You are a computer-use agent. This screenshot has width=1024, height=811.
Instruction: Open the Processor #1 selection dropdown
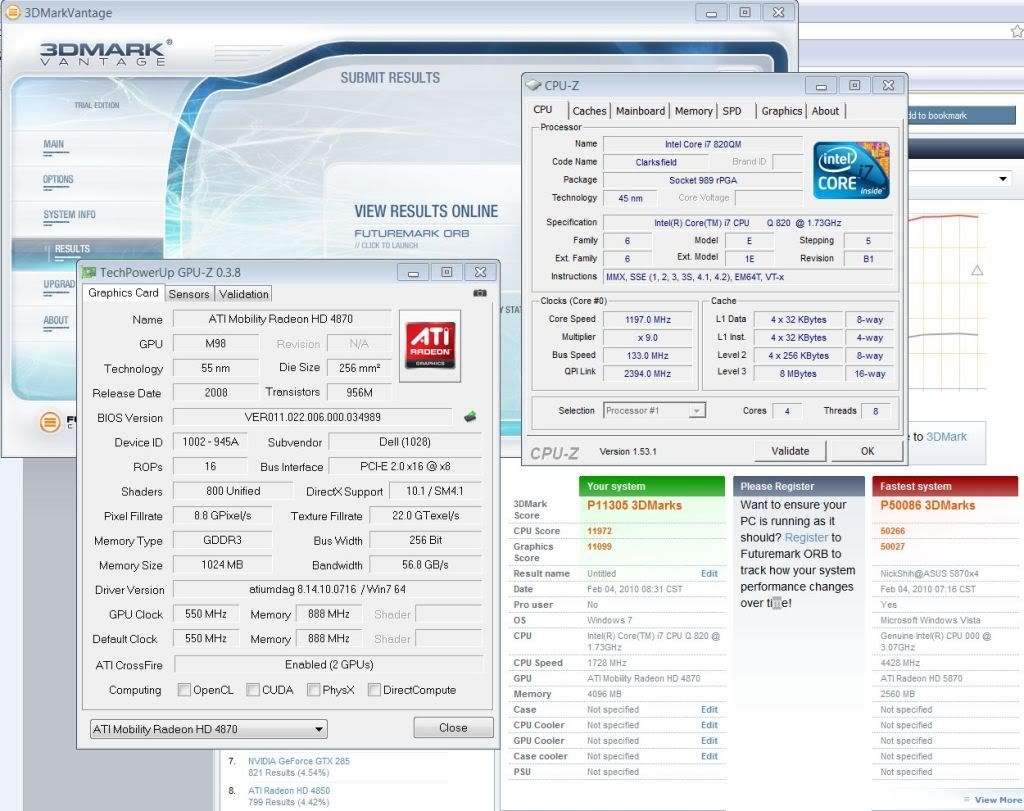(654, 411)
